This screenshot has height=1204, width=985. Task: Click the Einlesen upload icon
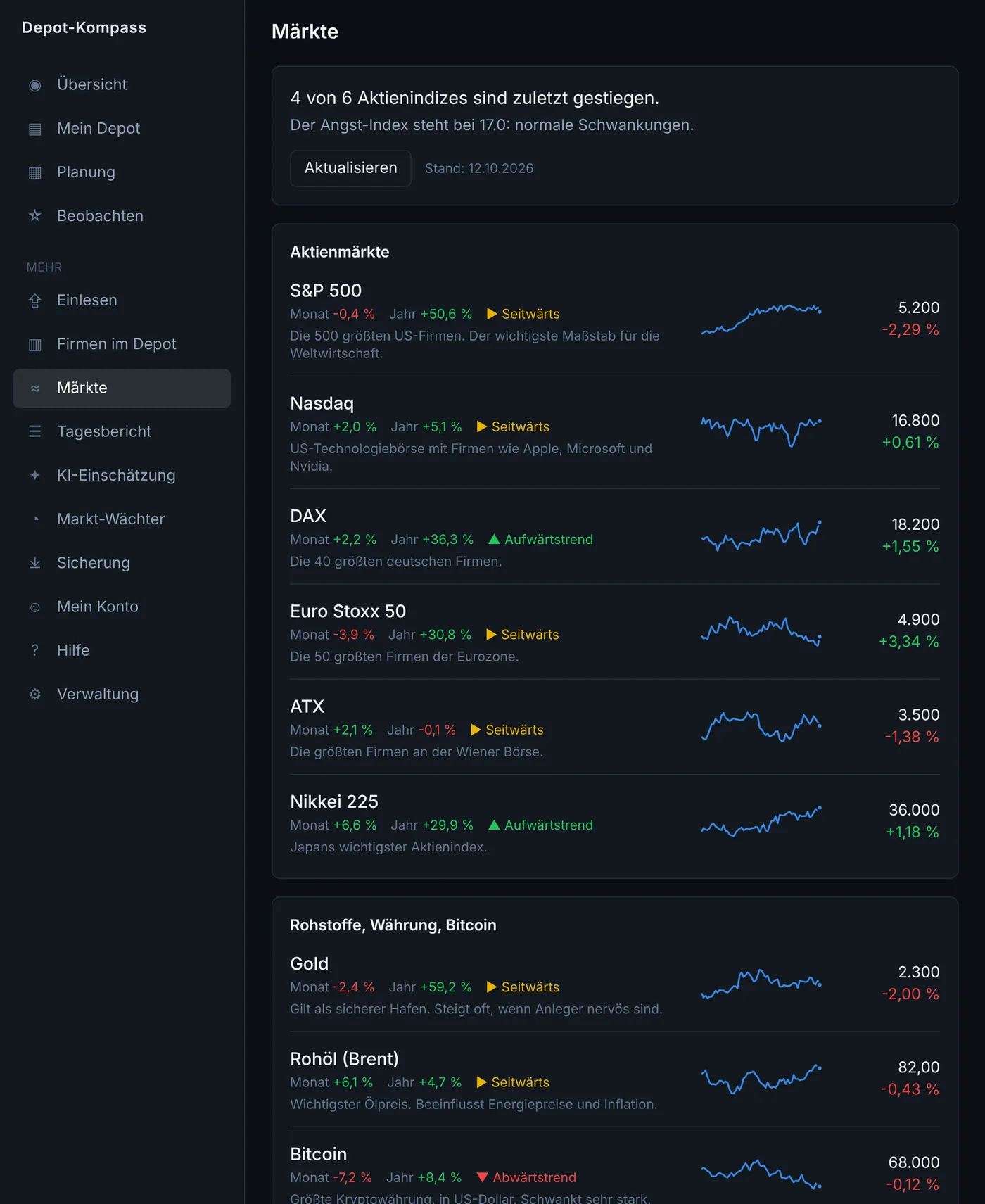click(35, 300)
